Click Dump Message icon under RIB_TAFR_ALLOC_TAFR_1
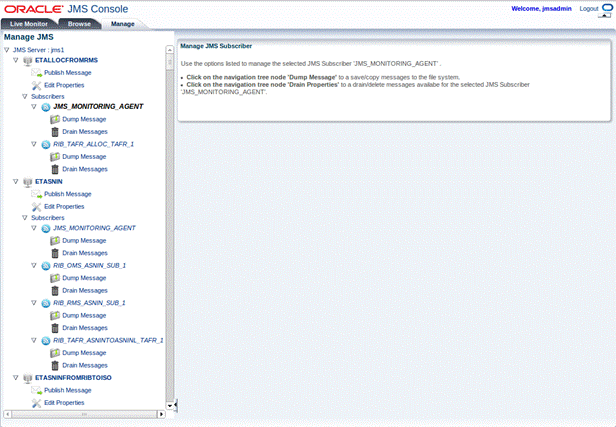616x427 pixels. 55,157
